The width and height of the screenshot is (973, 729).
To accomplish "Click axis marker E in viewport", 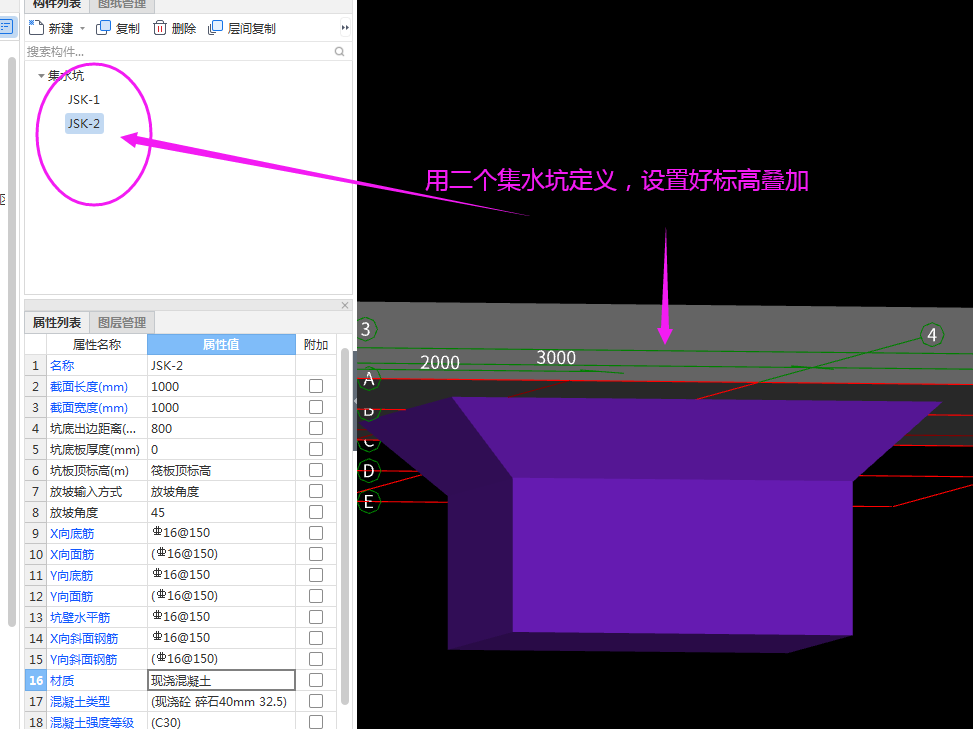I will pyautogui.click(x=369, y=501).
